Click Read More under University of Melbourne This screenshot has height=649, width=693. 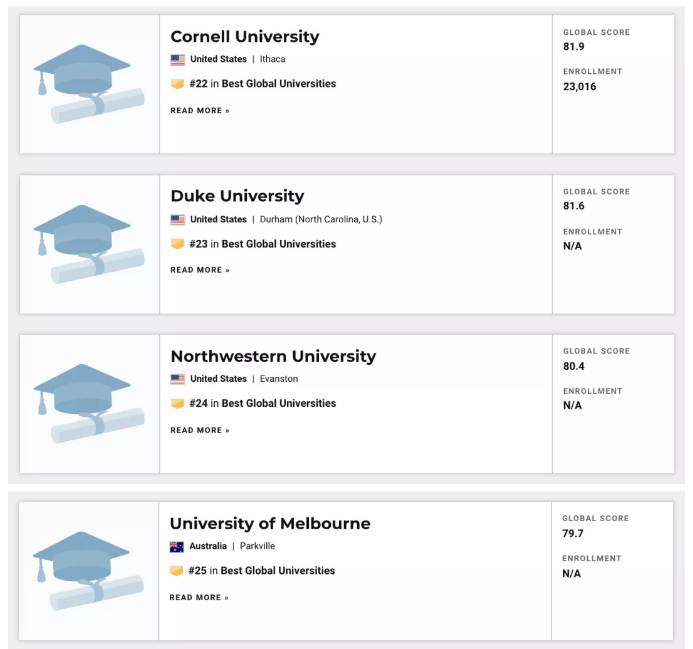tap(199, 597)
